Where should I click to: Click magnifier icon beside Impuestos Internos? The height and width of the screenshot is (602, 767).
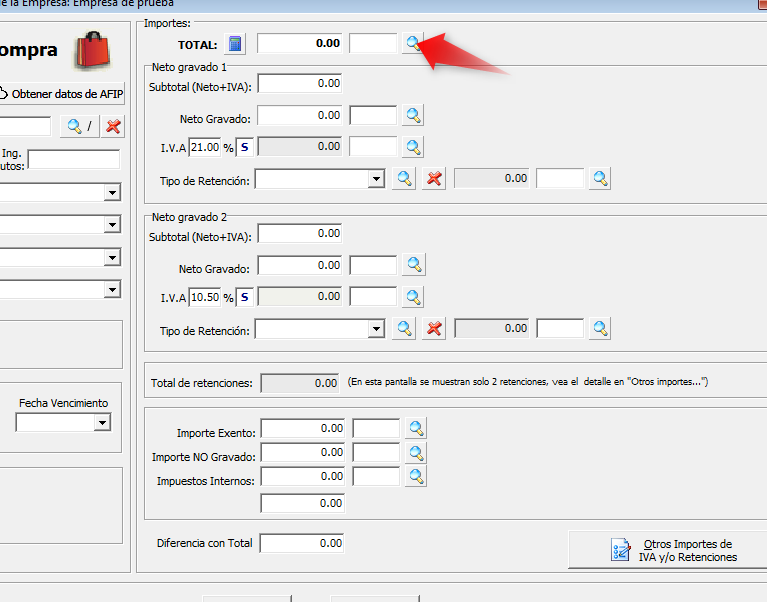pos(415,477)
